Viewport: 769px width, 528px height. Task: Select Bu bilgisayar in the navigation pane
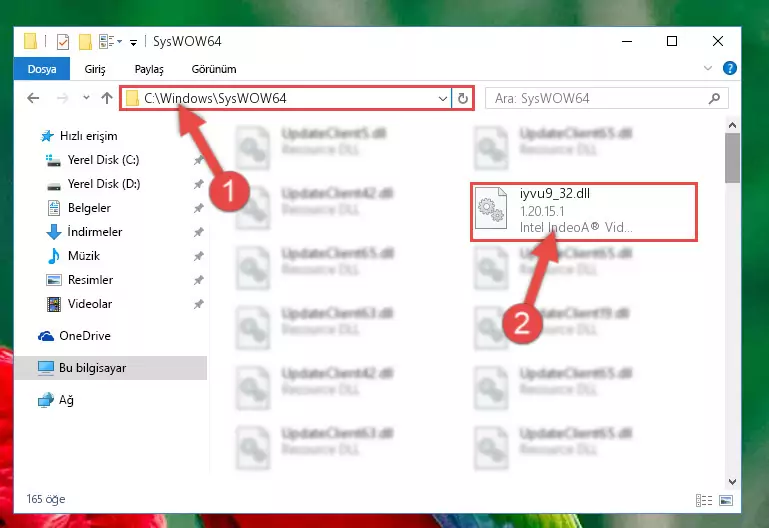tap(110, 368)
